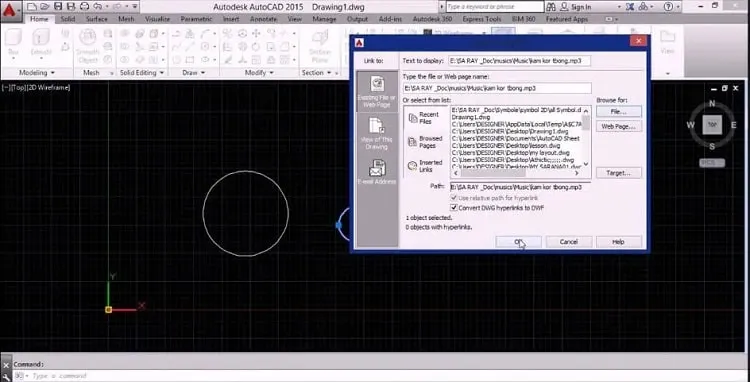Click the command line input field
The height and width of the screenshot is (382, 750).
pos(383,376)
